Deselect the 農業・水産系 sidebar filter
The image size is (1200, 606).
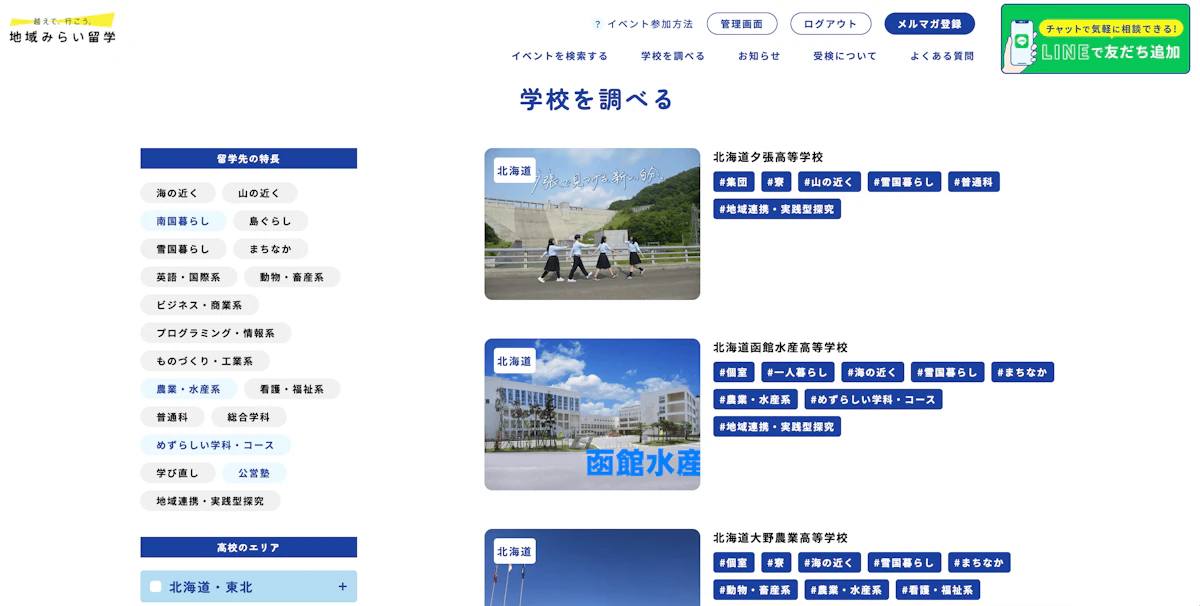click(x=188, y=389)
